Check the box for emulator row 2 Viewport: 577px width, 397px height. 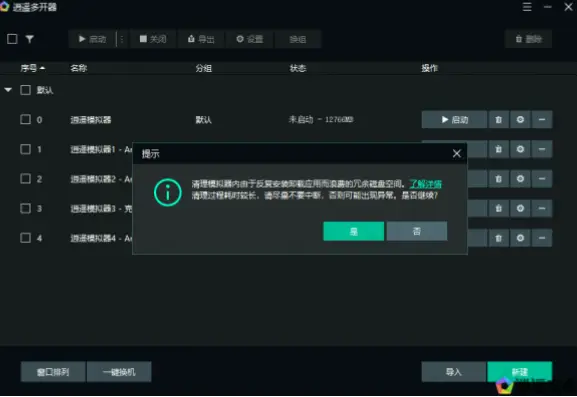[x=25, y=178]
